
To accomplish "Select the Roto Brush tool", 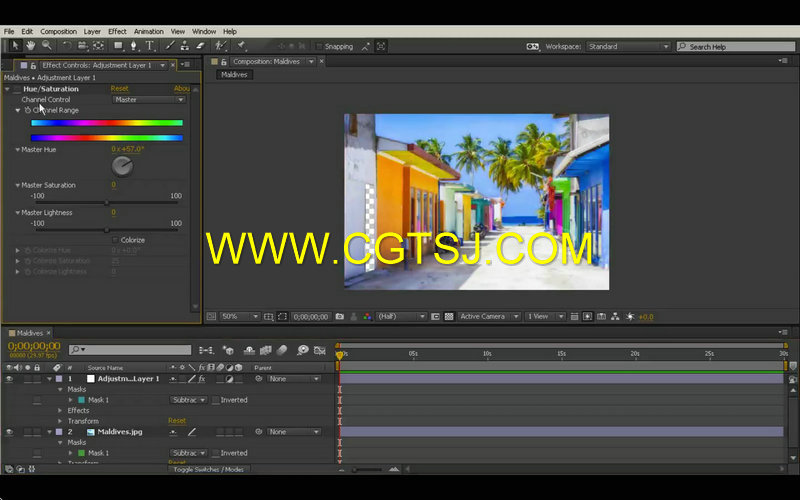I will point(220,46).
